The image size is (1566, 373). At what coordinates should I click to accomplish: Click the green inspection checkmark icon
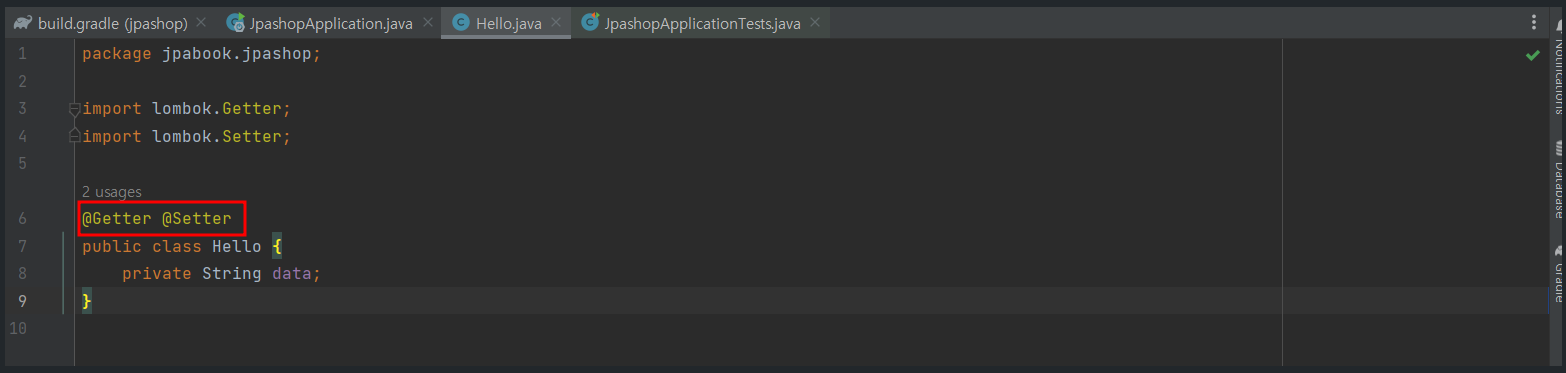coord(1532,55)
